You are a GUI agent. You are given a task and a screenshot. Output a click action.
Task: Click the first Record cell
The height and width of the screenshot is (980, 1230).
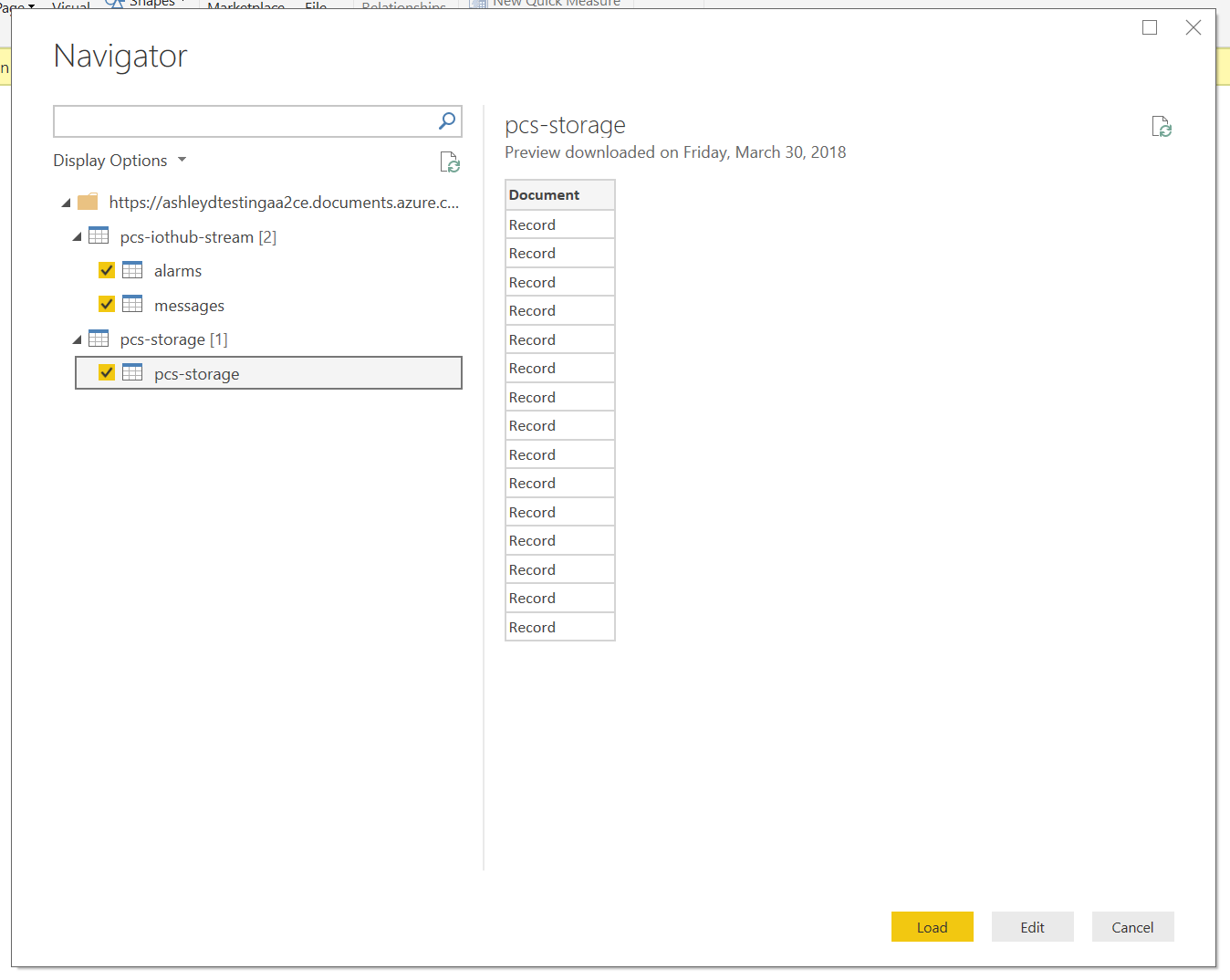coord(560,224)
